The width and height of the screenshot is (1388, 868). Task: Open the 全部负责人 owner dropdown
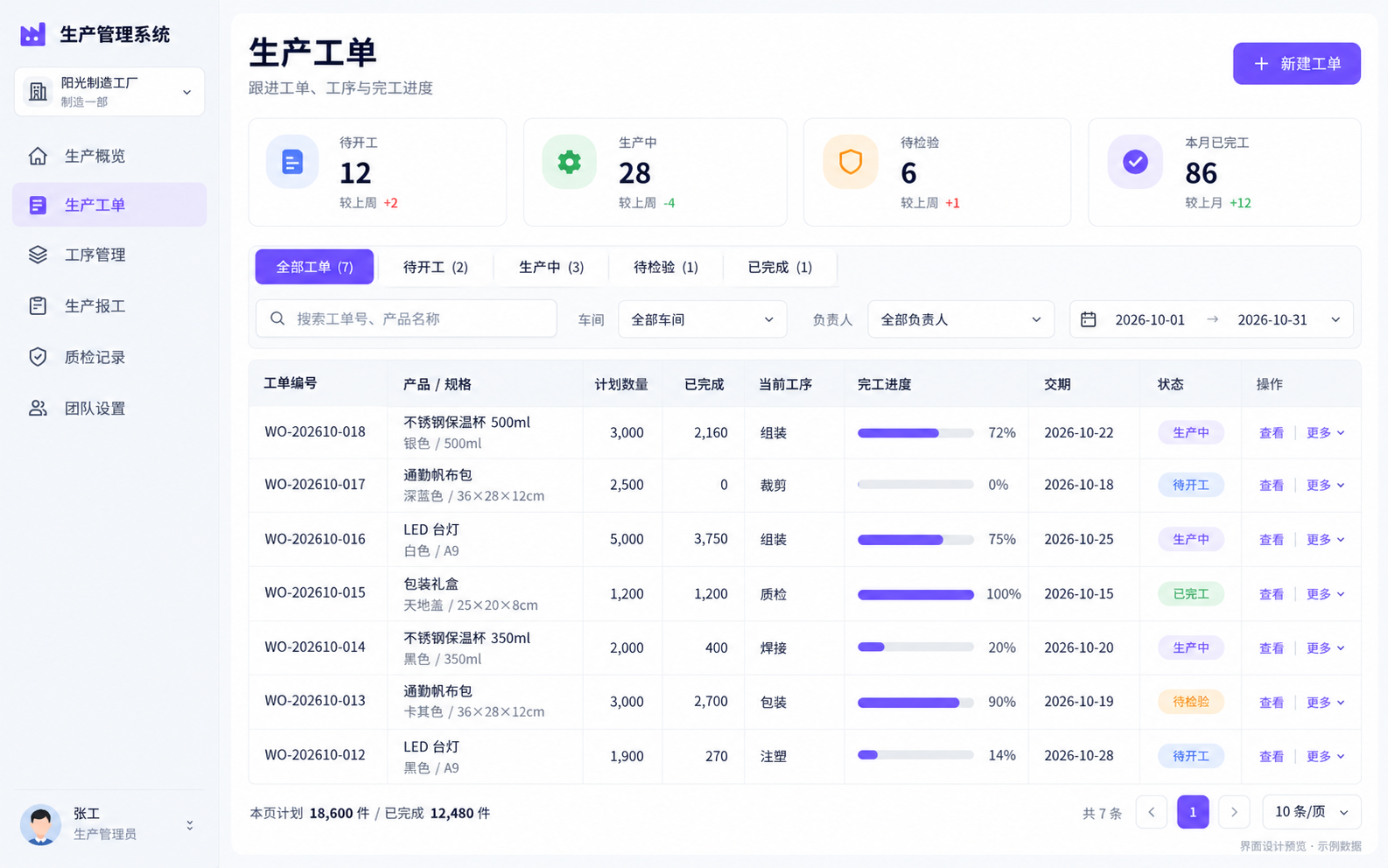(962, 319)
